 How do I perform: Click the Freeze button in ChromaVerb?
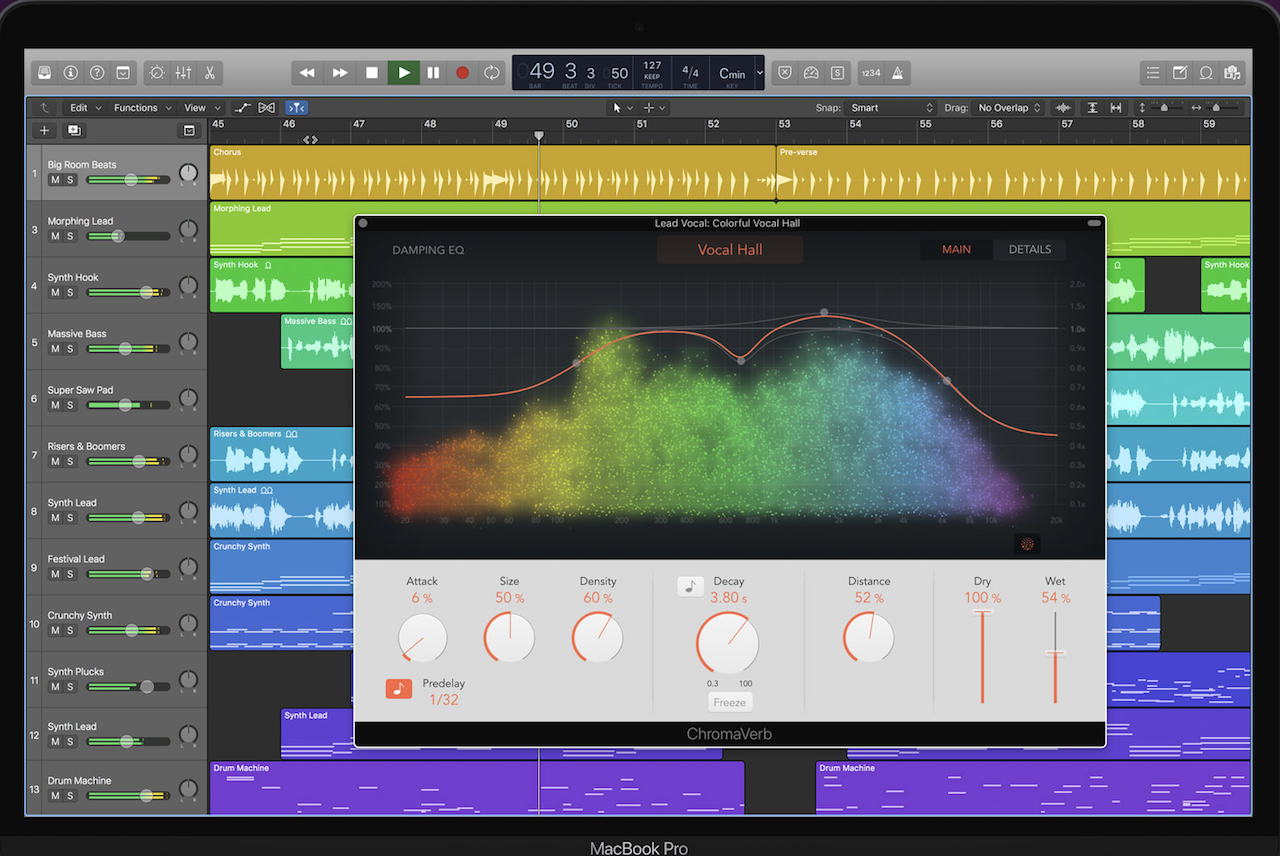pyautogui.click(x=729, y=701)
